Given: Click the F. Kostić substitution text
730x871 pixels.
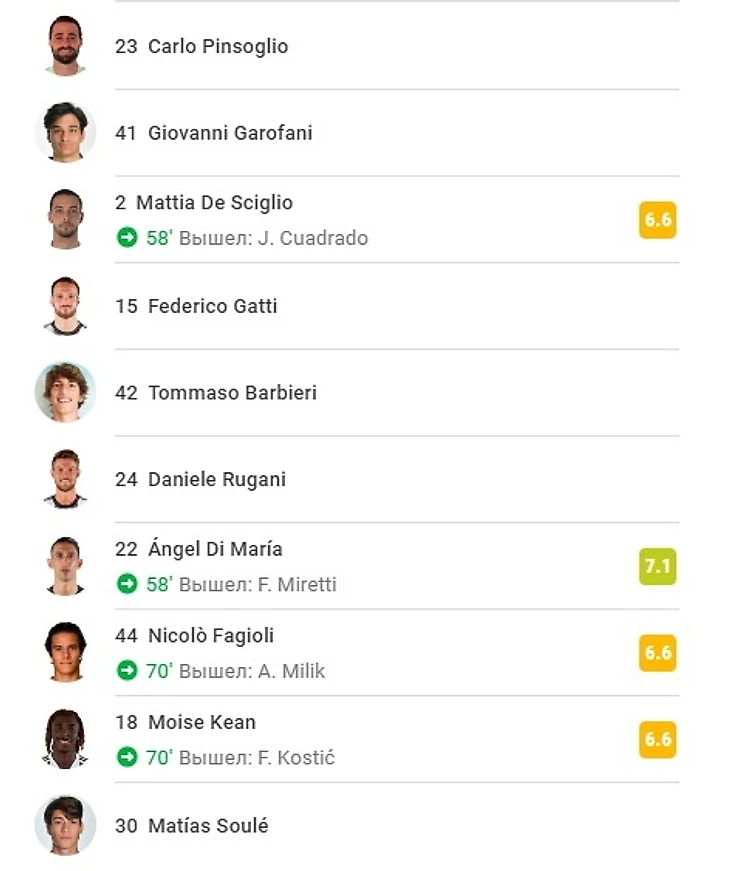Looking at the screenshot, I should (x=297, y=758).
